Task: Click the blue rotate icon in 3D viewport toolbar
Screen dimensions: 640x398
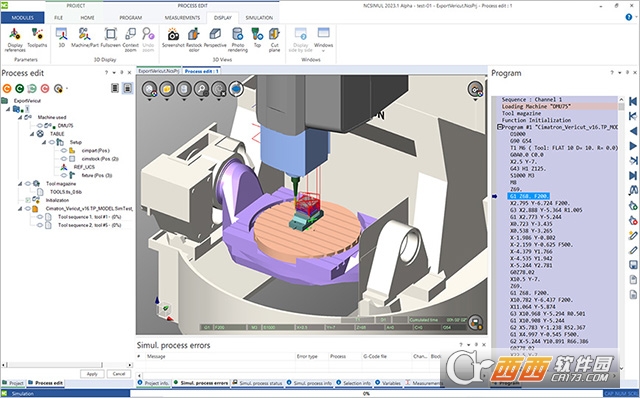Action: click(x=236, y=89)
